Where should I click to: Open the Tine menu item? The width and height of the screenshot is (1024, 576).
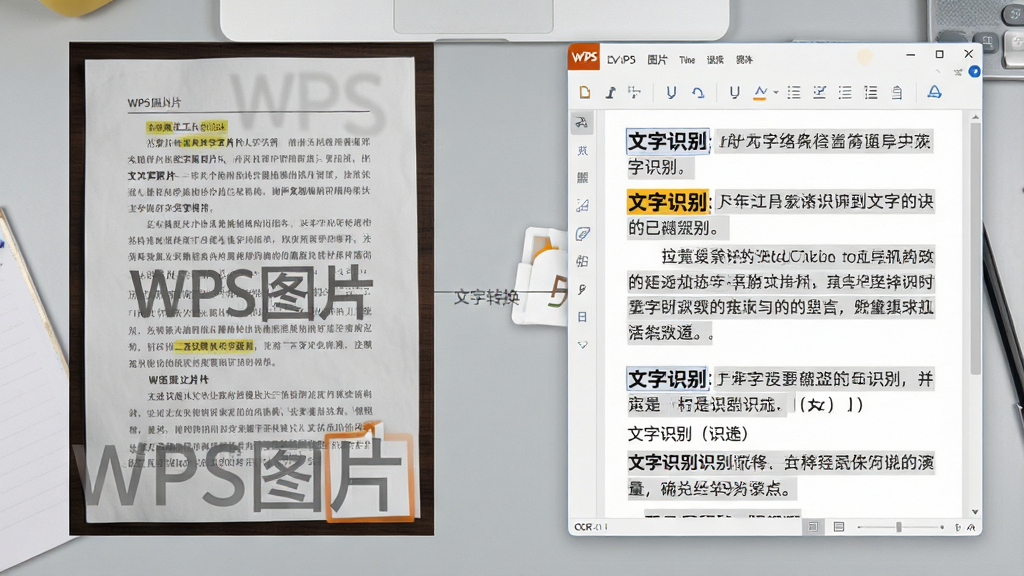pyautogui.click(x=687, y=60)
